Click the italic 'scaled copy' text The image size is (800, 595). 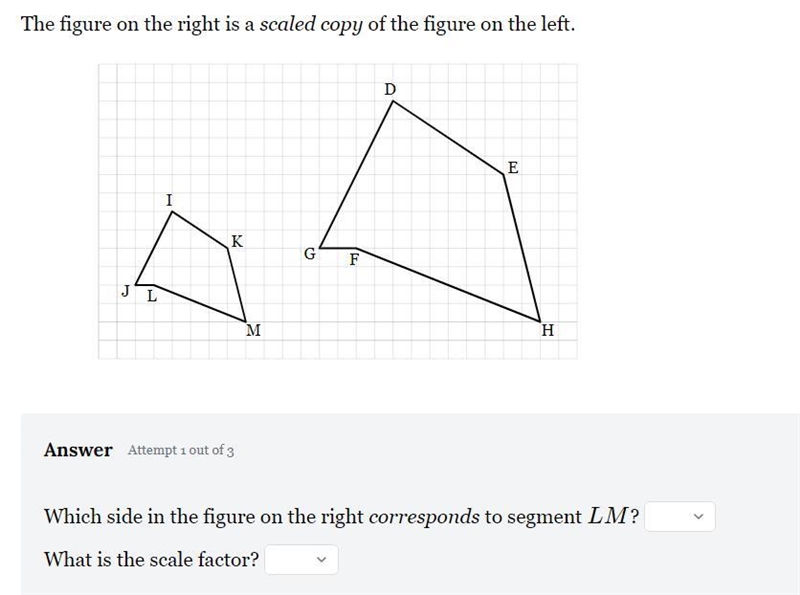pyautogui.click(x=311, y=24)
